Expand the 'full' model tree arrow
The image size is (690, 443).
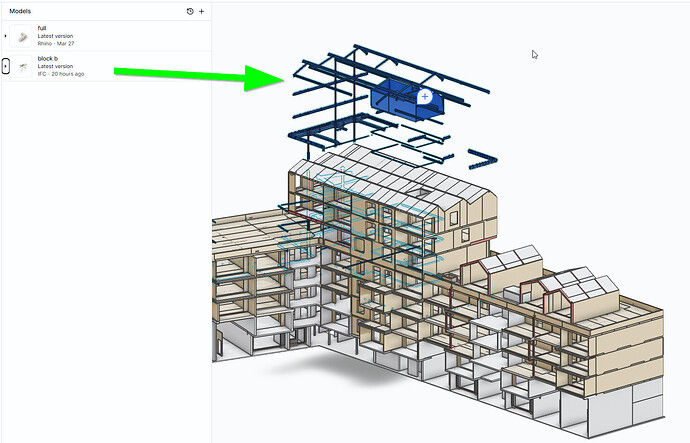5,36
